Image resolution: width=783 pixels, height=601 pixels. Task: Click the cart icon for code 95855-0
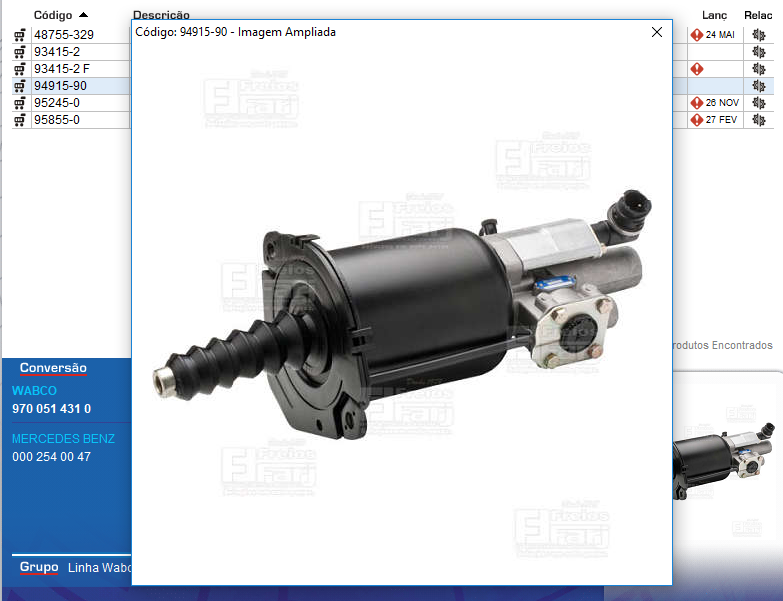point(19,120)
